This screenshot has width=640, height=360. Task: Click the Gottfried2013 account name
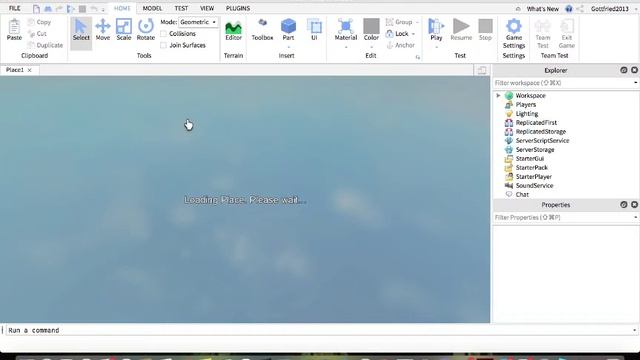(x=610, y=9)
